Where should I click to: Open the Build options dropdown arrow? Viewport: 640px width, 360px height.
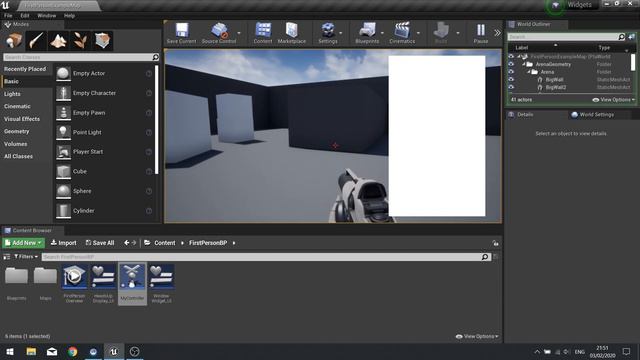tap(458, 33)
